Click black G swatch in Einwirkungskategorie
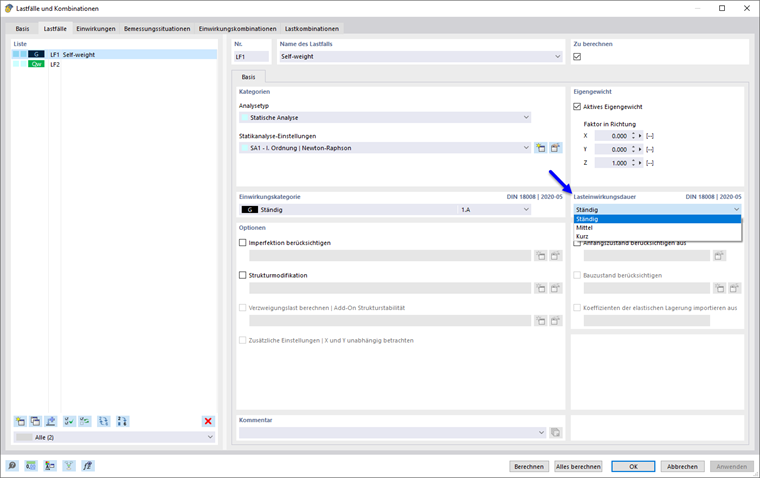The height and width of the screenshot is (478, 760). pyautogui.click(x=250, y=209)
